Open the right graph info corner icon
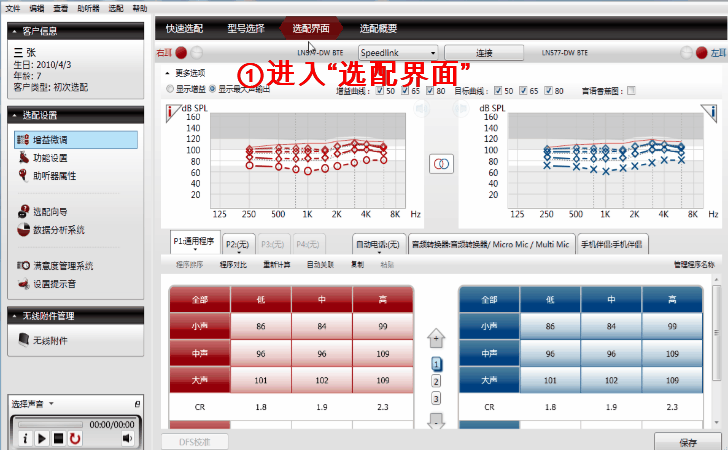The height and width of the screenshot is (450, 728). (x=172, y=111)
